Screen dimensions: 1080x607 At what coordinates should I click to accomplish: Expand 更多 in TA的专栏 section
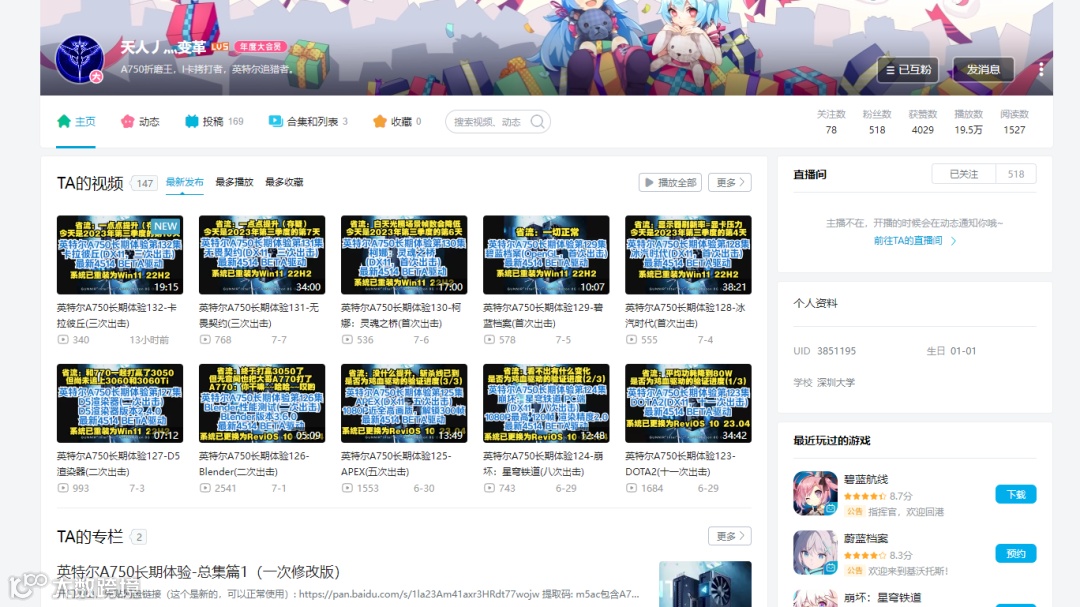click(x=730, y=536)
